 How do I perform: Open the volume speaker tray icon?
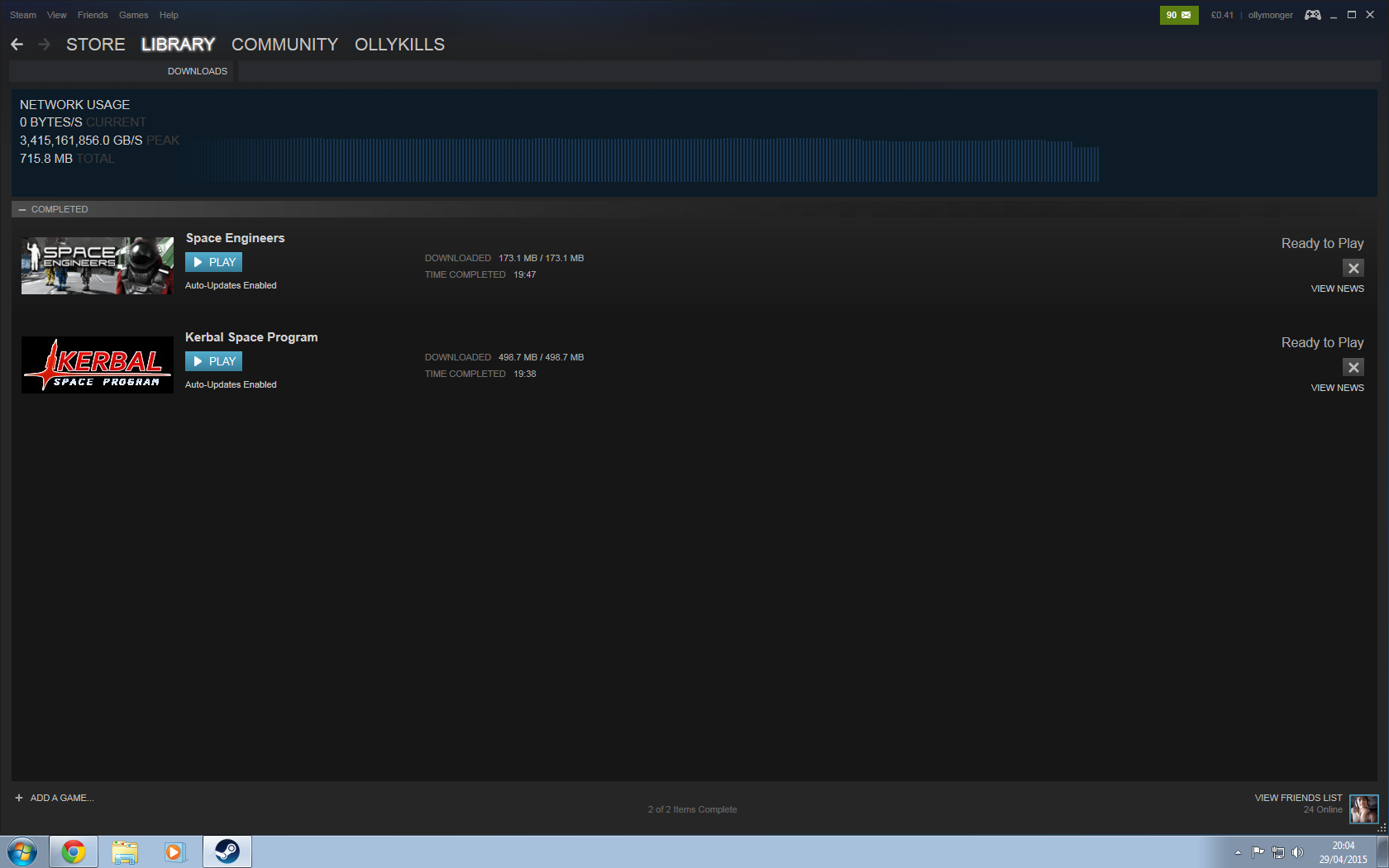[x=1297, y=852]
